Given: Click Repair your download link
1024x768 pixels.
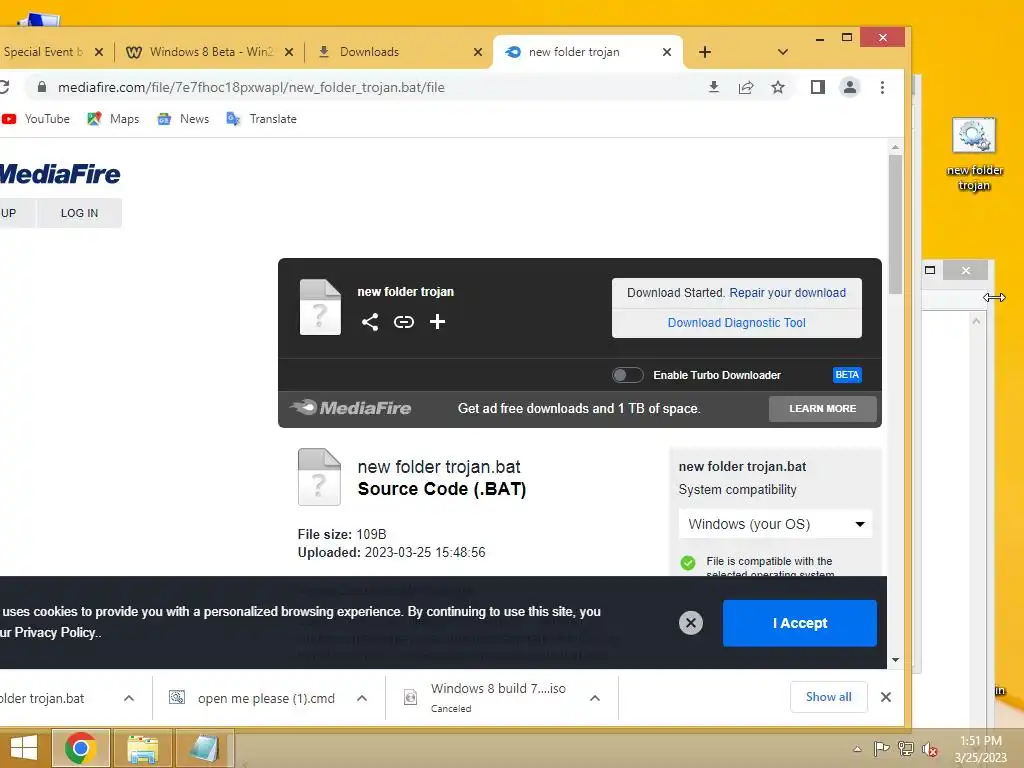Looking at the screenshot, I should tap(788, 293).
